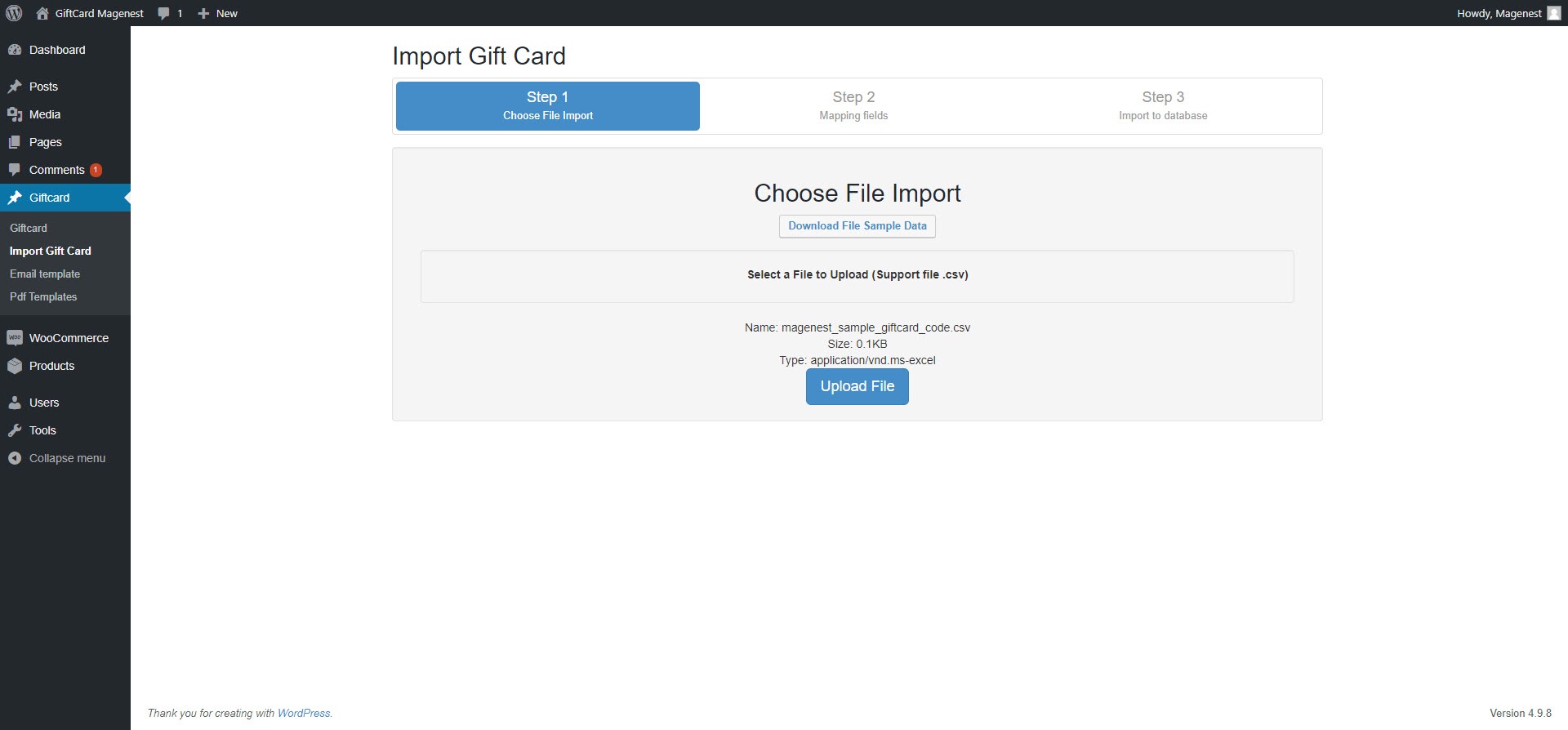
Task: Open the Products menu
Action: (x=51, y=366)
